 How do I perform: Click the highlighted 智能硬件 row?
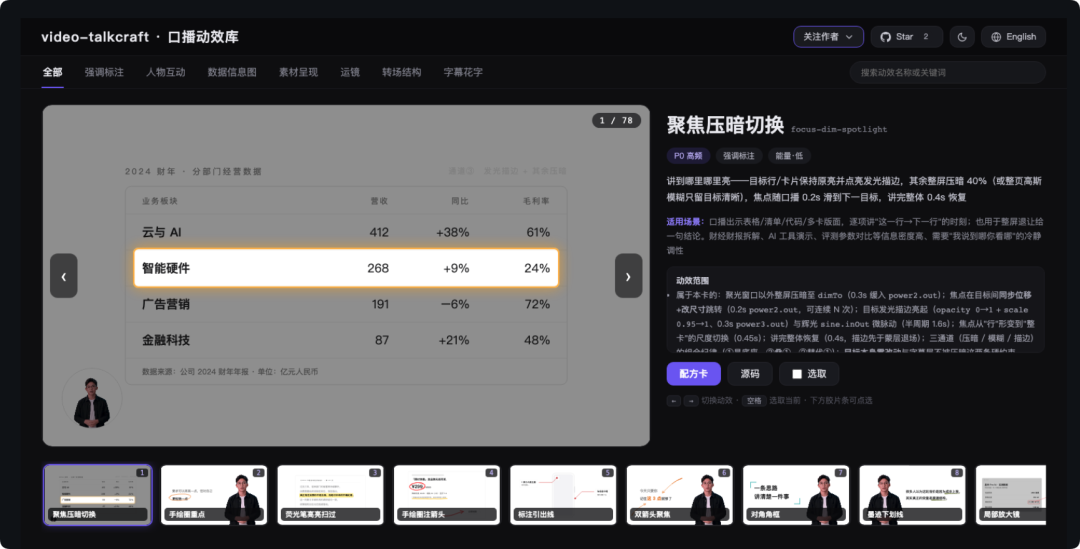pyautogui.click(x=346, y=268)
